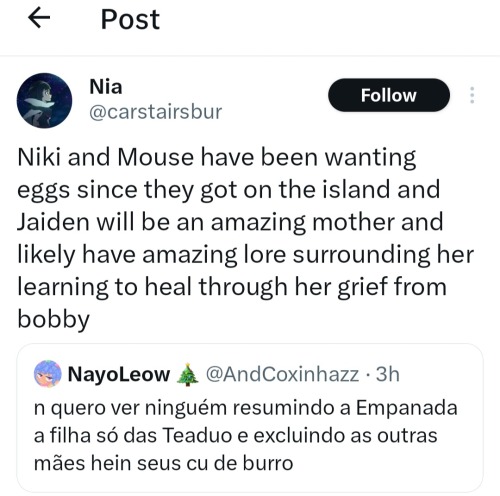Open the three-dot more options menu

coord(472,95)
